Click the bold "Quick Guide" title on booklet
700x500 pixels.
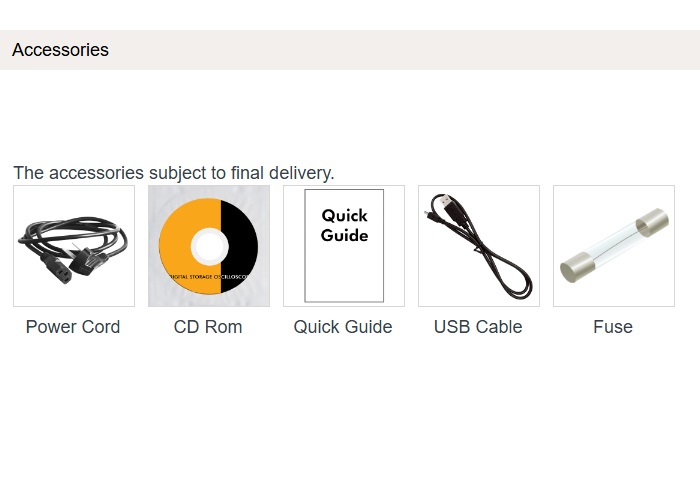click(344, 225)
